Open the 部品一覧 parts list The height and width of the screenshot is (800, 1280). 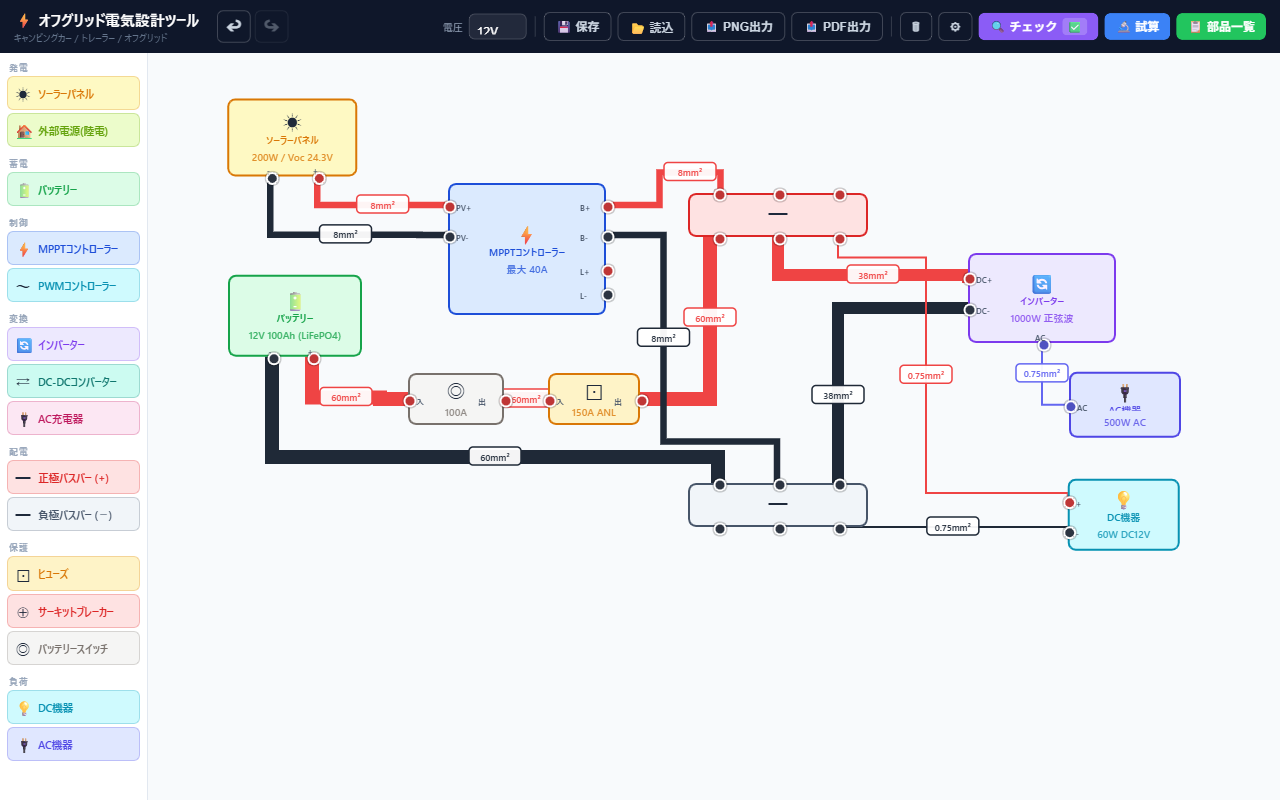[x=1221, y=27]
